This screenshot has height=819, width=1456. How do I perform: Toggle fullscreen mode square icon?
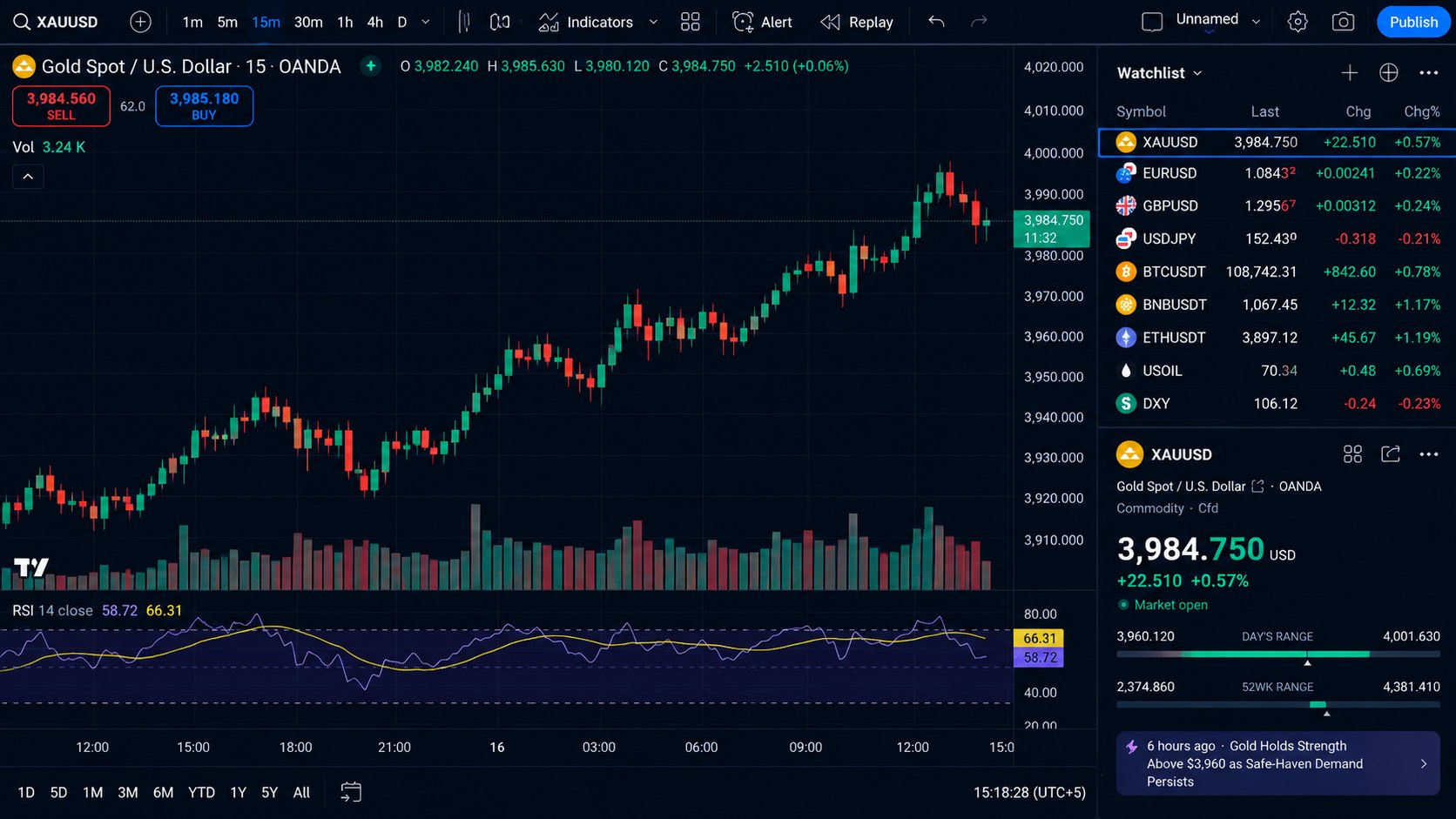pyautogui.click(x=1152, y=22)
